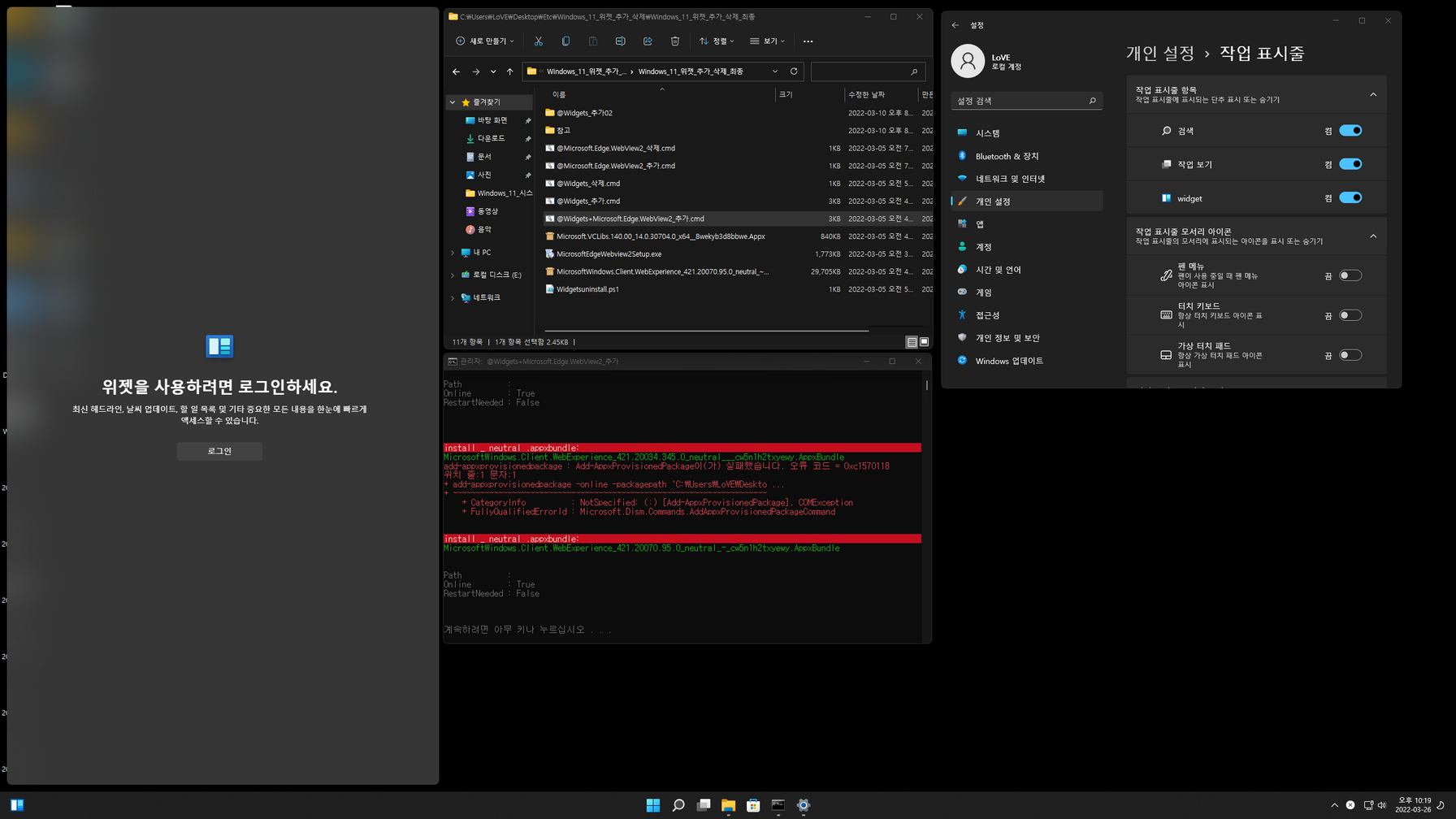Turn off the 검색 taskbar toggle
The height and width of the screenshot is (819, 1456).
click(x=1350, y=131)
